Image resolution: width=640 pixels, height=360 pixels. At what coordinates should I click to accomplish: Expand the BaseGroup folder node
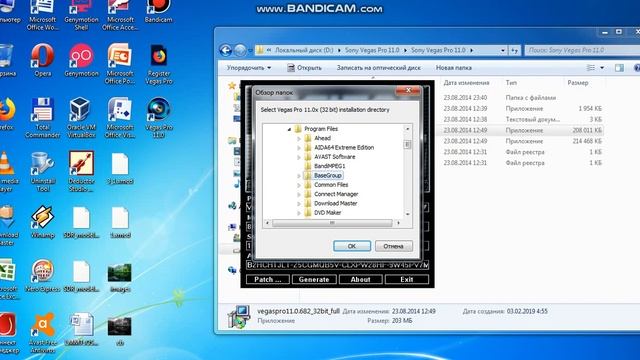click(299, 176)
